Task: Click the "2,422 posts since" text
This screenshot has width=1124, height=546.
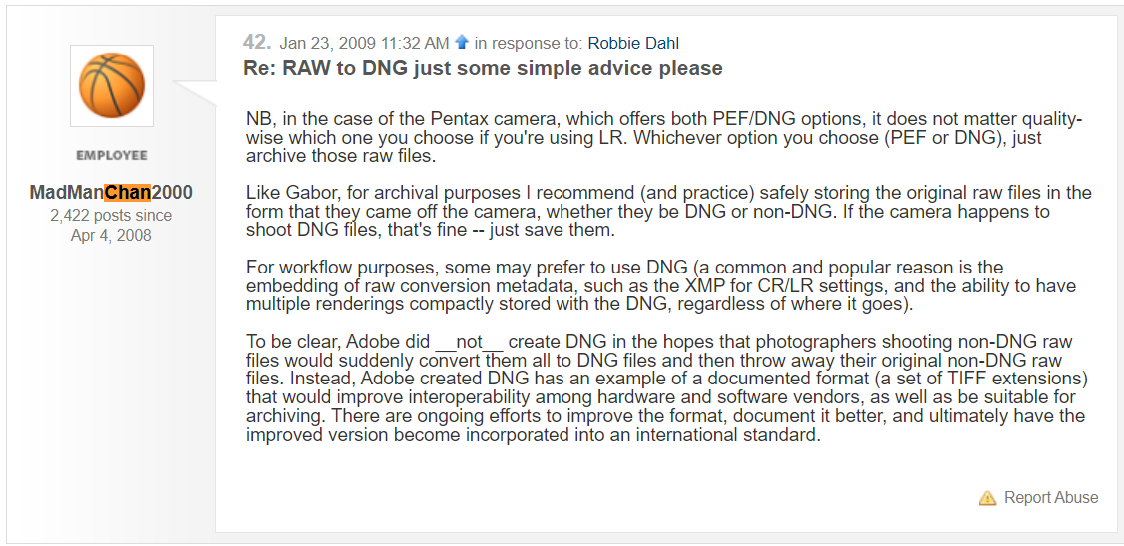Action: point(111,215)
